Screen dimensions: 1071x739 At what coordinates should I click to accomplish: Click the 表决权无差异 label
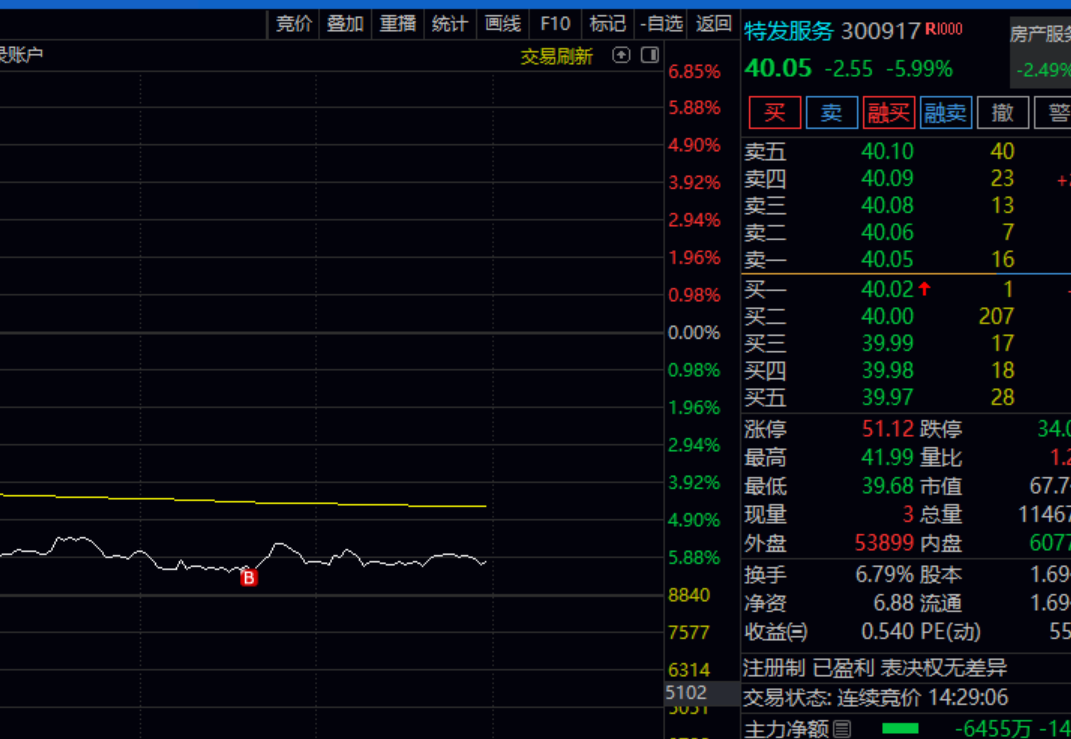tap(943, 668)
